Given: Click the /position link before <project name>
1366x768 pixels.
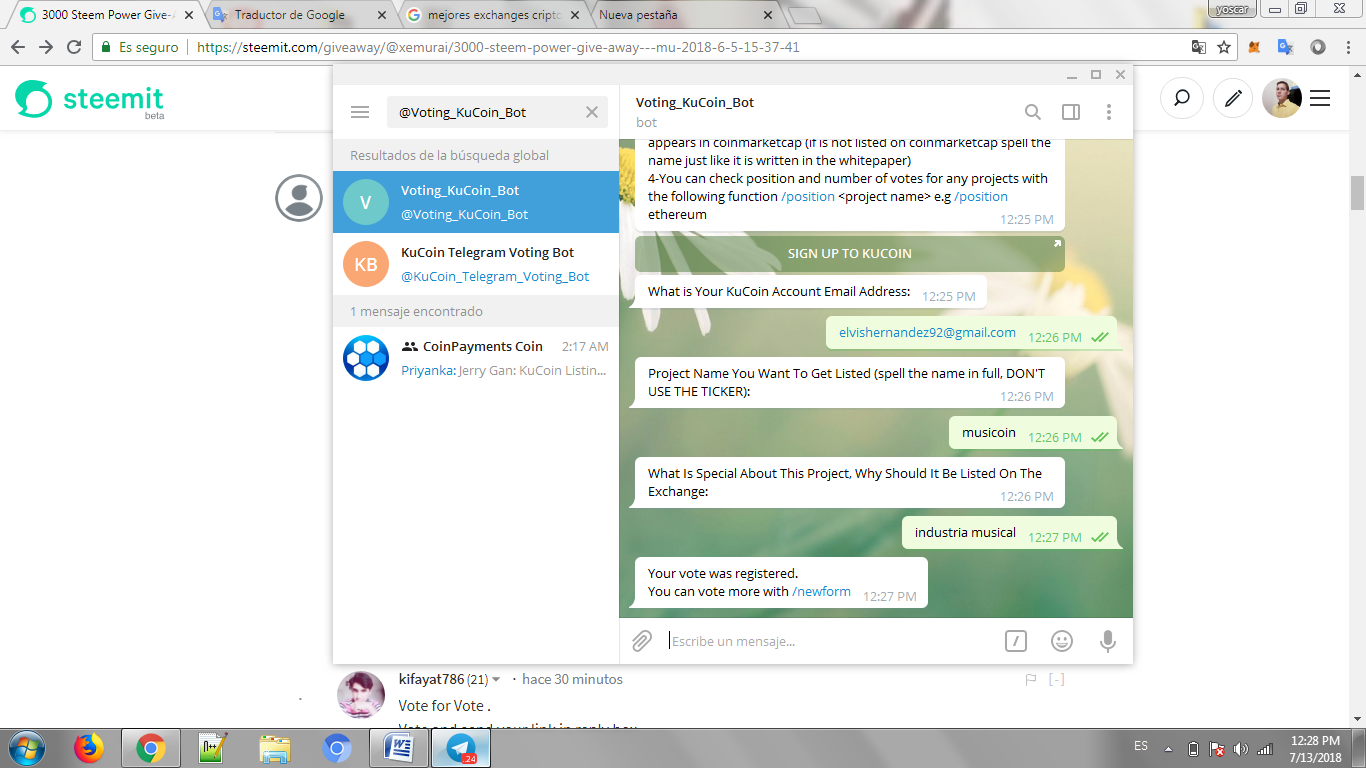Looking at the screenshot, I should point(807,197).
